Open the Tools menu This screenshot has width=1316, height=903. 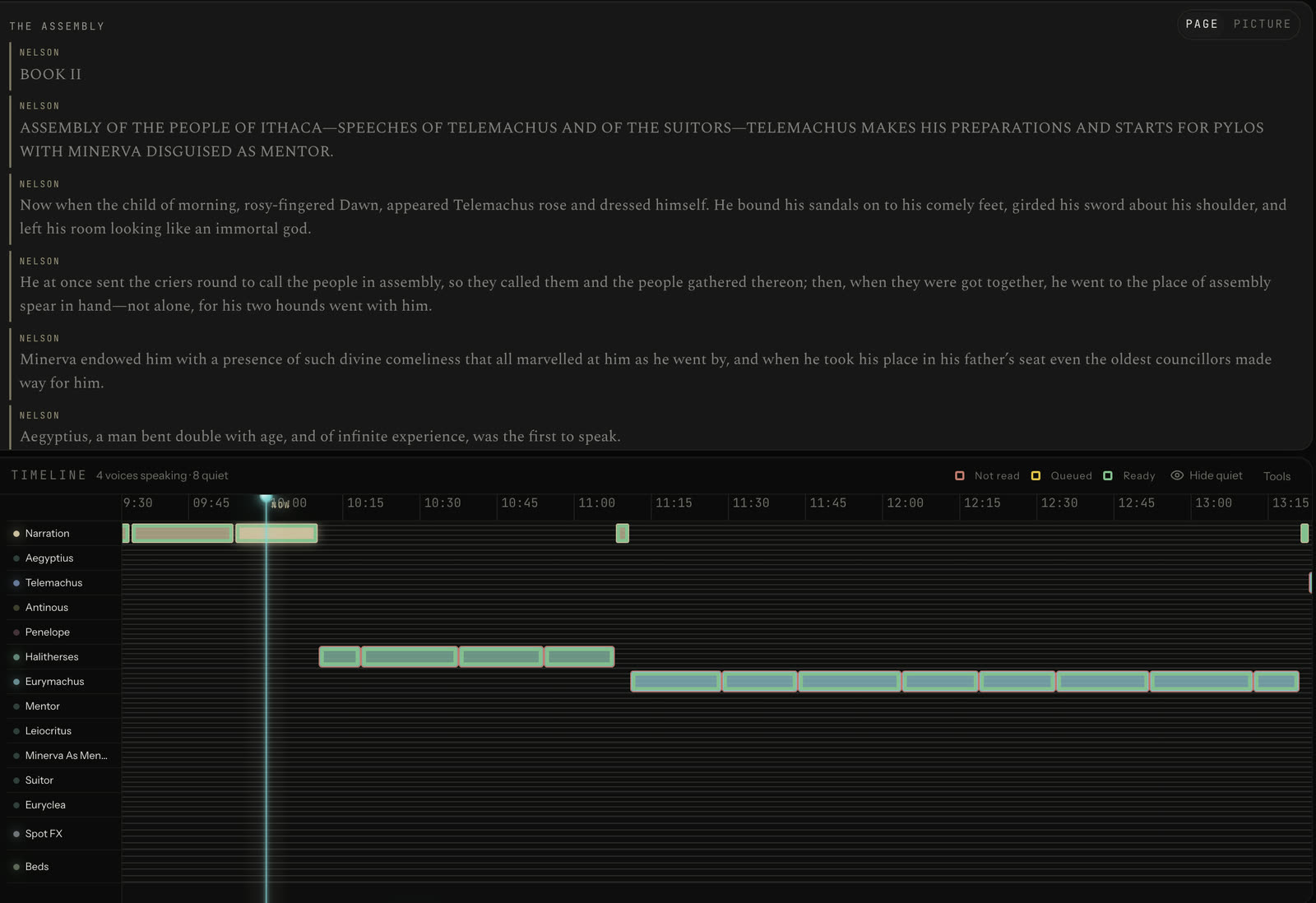pyautogui.click(x=1277, y=476)
